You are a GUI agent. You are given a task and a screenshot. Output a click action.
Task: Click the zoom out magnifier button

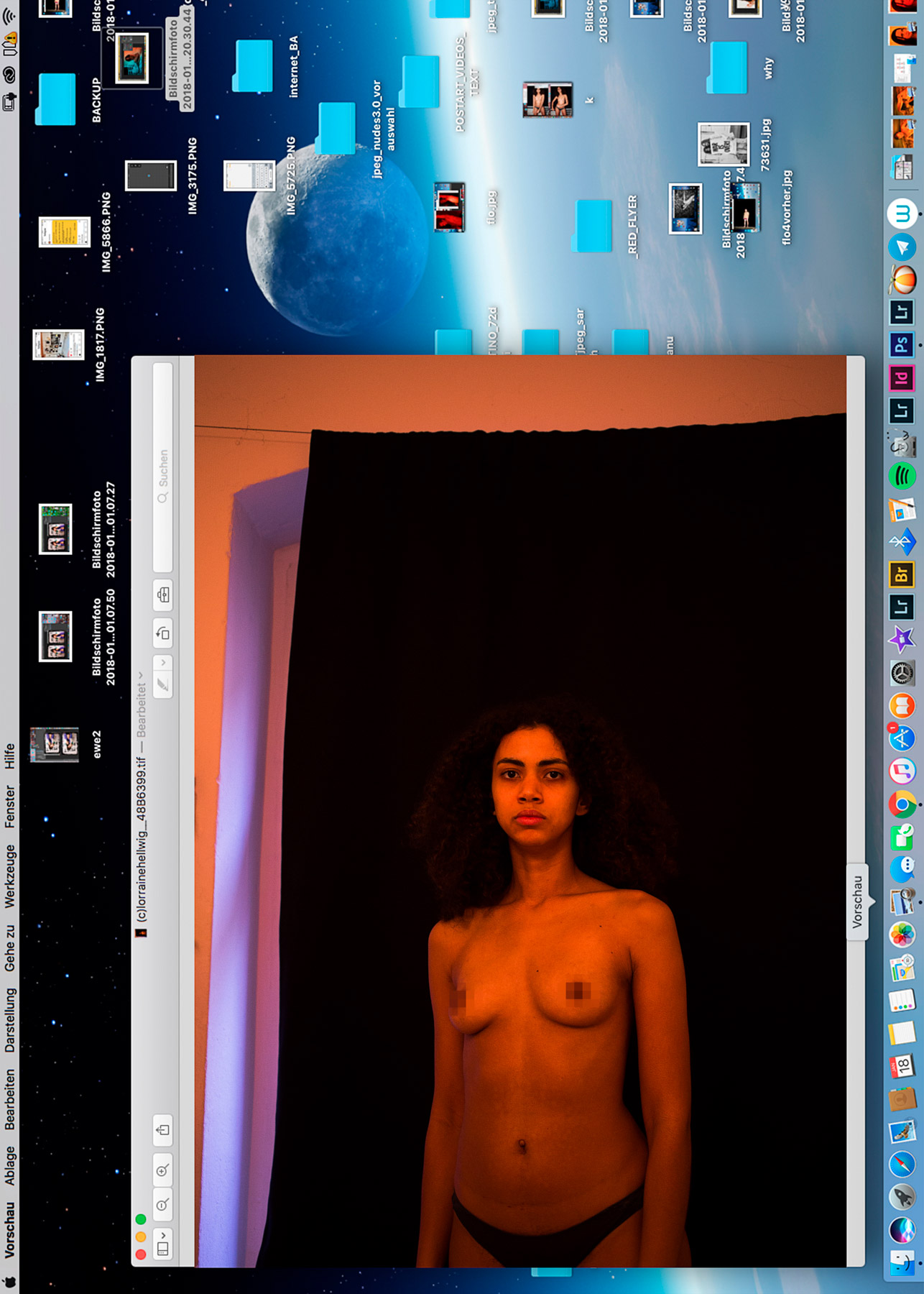[163, 1204]
